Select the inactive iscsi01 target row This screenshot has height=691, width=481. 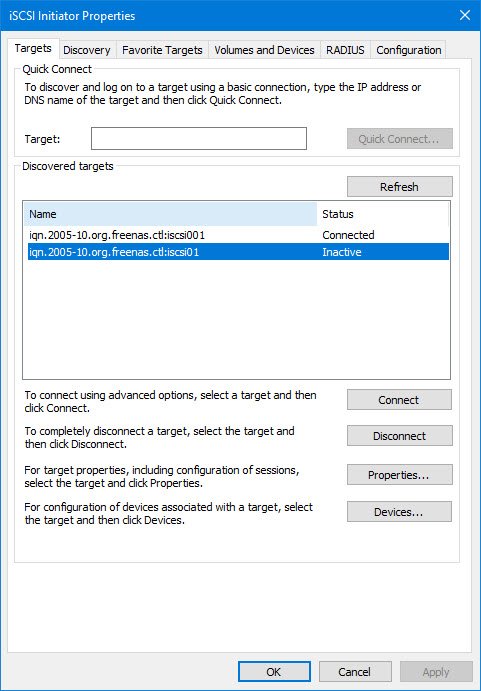pyautogui.click(x=238, y=252)
